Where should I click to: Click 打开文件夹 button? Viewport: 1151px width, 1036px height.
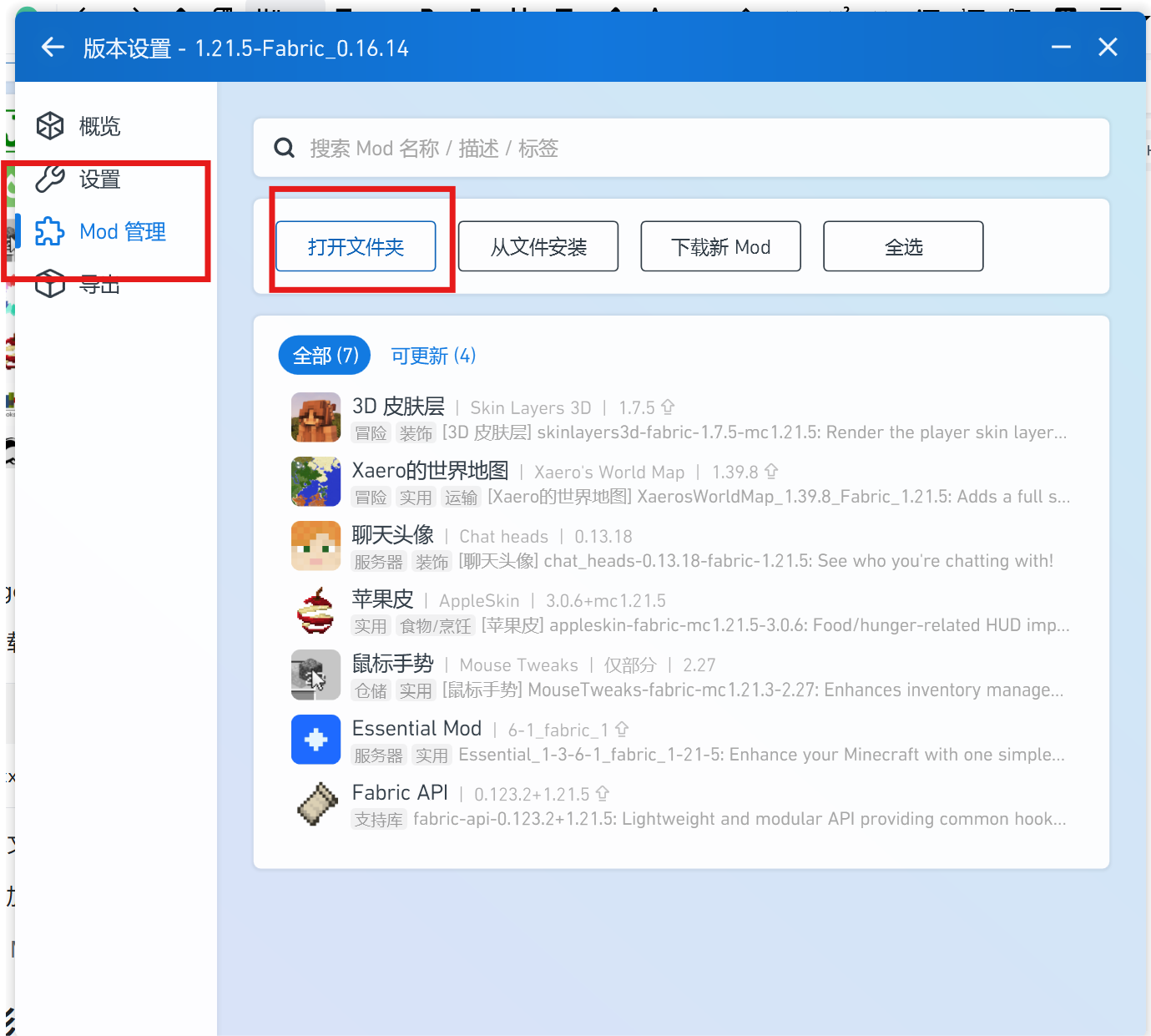[x=356, y=246]
